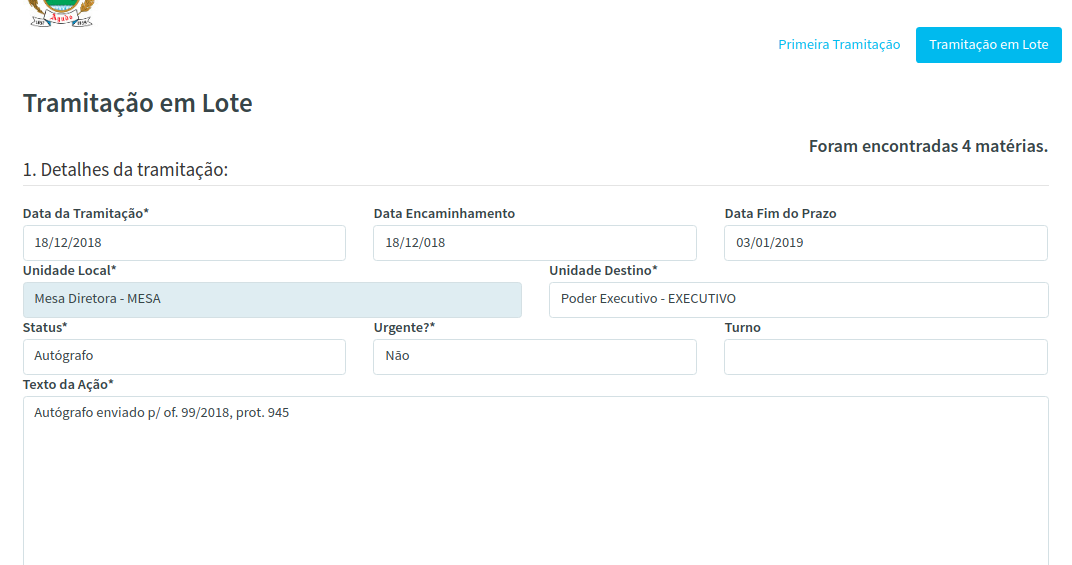Open the Urgente dropdown showing Não

pyautogui.click(x=535, y=356)
